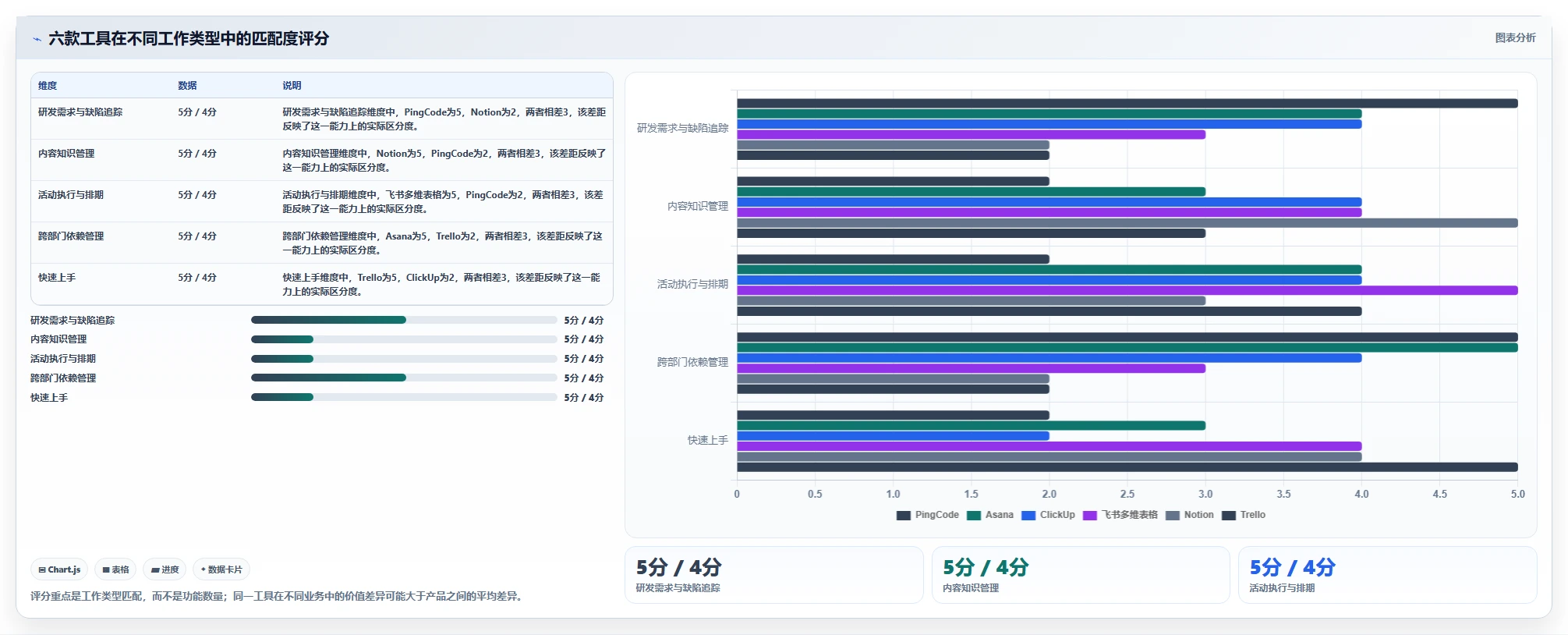Select table row 研发需求与缺陷追踪
The height and width of the screenshot is (635, 1568).
322,119
